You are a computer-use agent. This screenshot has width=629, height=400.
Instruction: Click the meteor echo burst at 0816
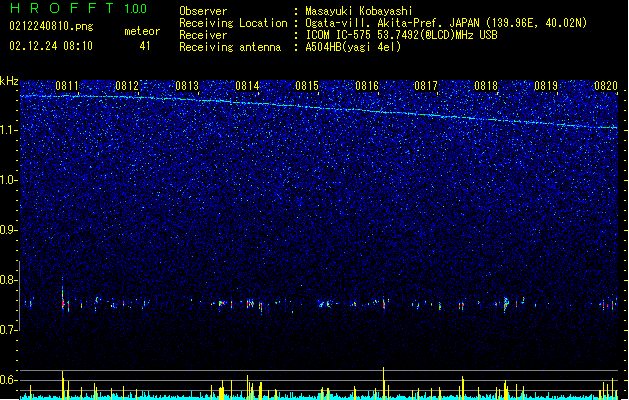[x=384, y=304]
